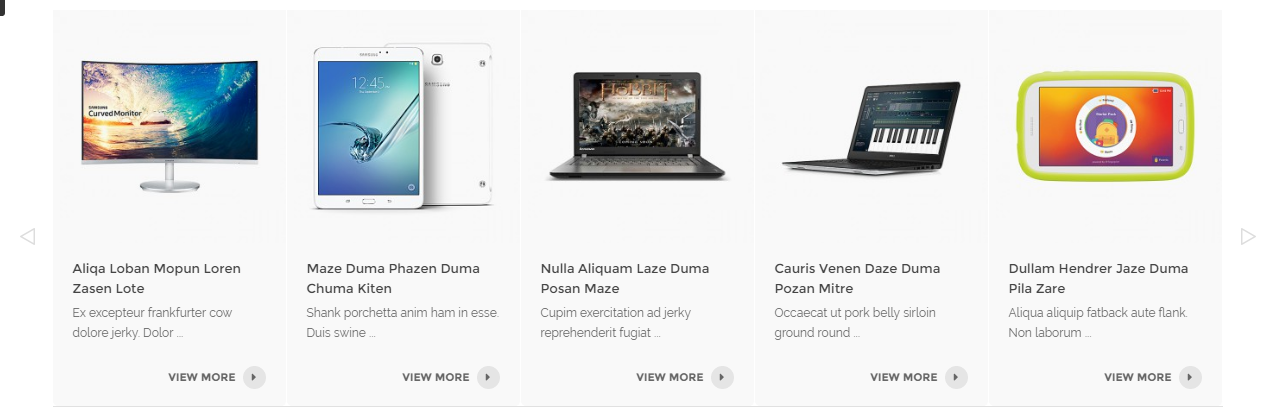1277x417 pixels.
Task: Open Dullam Hendrer Jaze Duma Pila Zare title
Action: (1099, 279)
